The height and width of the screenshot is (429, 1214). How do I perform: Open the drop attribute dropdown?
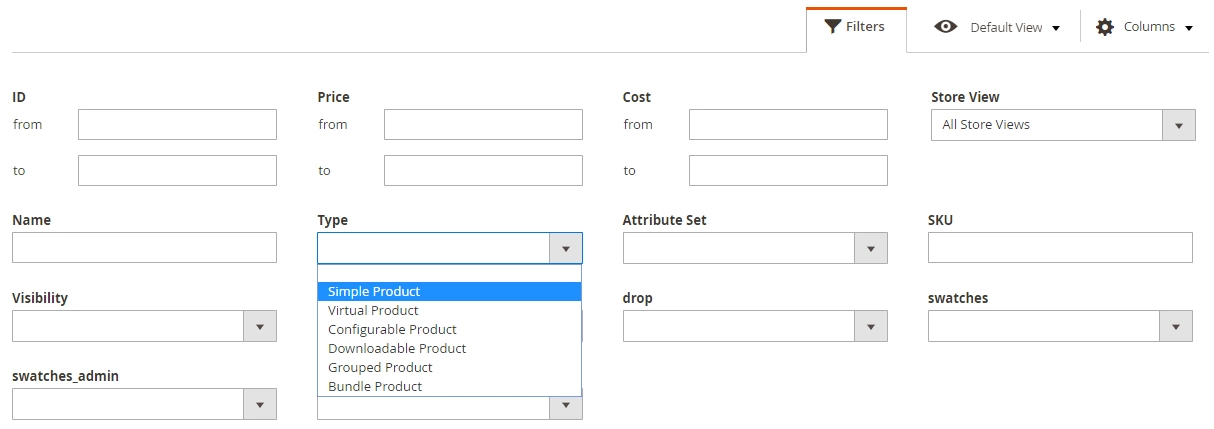pyautogui.click(x=755, y=326)
